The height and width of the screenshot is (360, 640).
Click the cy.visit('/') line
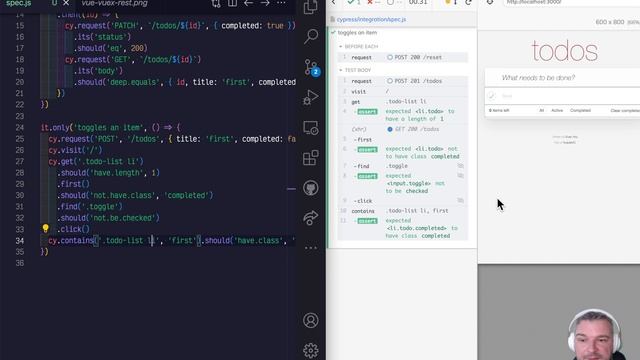[x=75, y=150]
